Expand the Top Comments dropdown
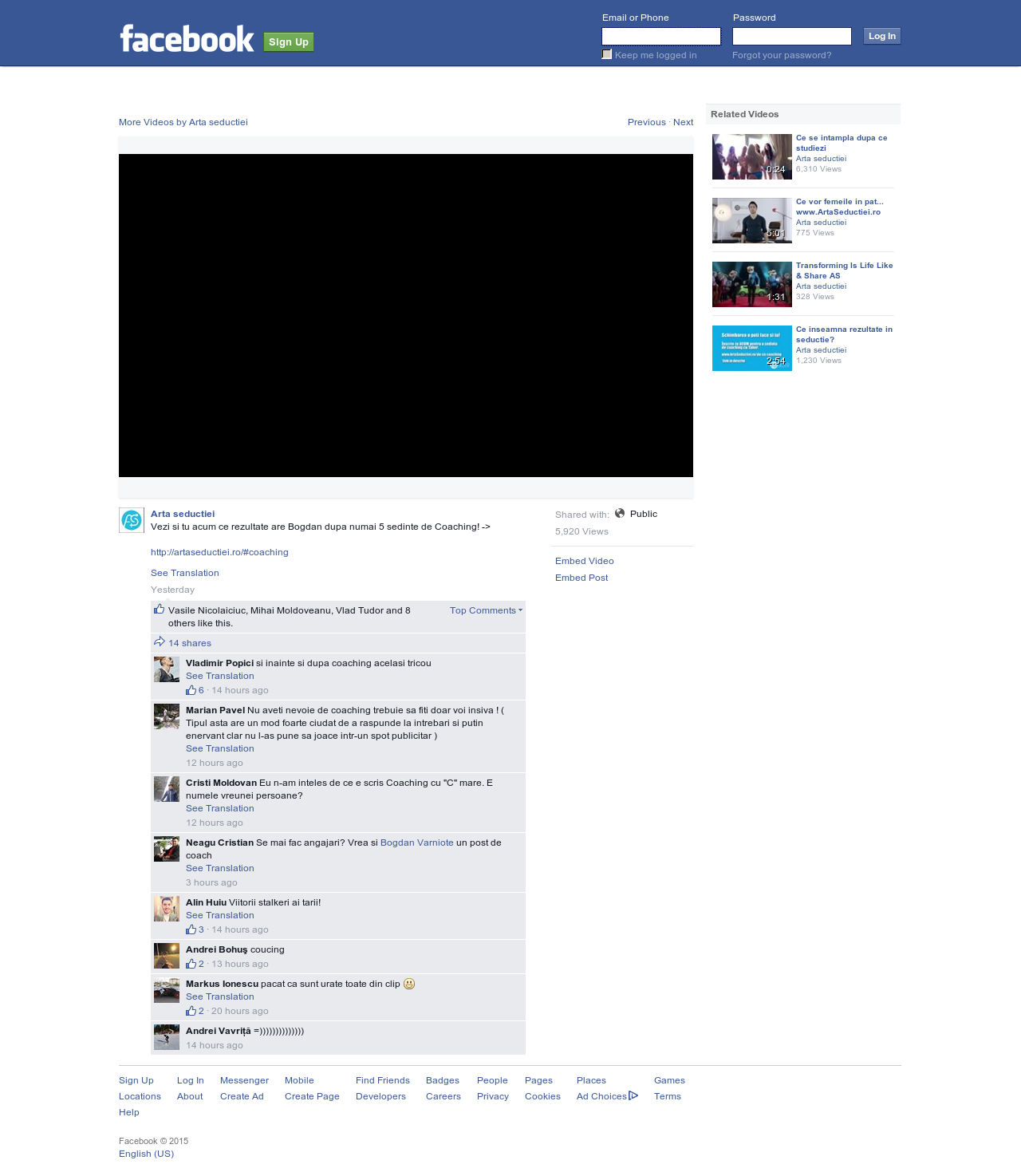The height and width of the screenshot is (1176, 1021). tap(486, 610)
